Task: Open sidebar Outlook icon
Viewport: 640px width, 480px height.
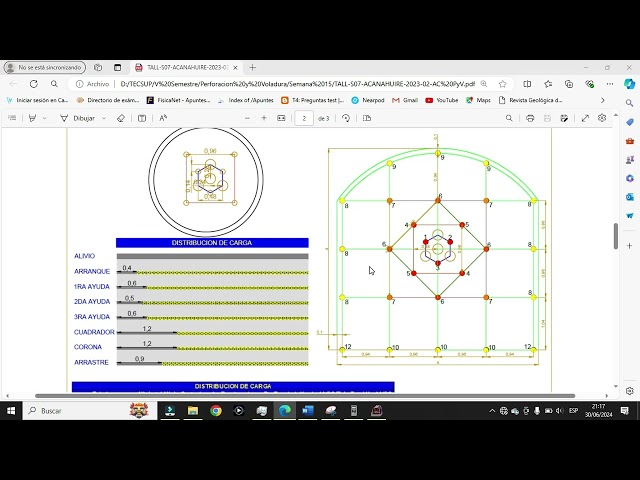Action: pos(629,197)
